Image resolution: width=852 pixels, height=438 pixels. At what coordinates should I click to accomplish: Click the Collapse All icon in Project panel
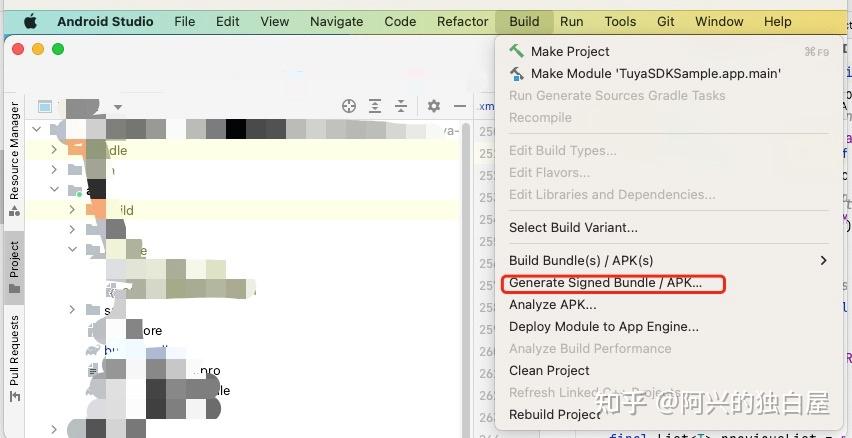[400, 107]
